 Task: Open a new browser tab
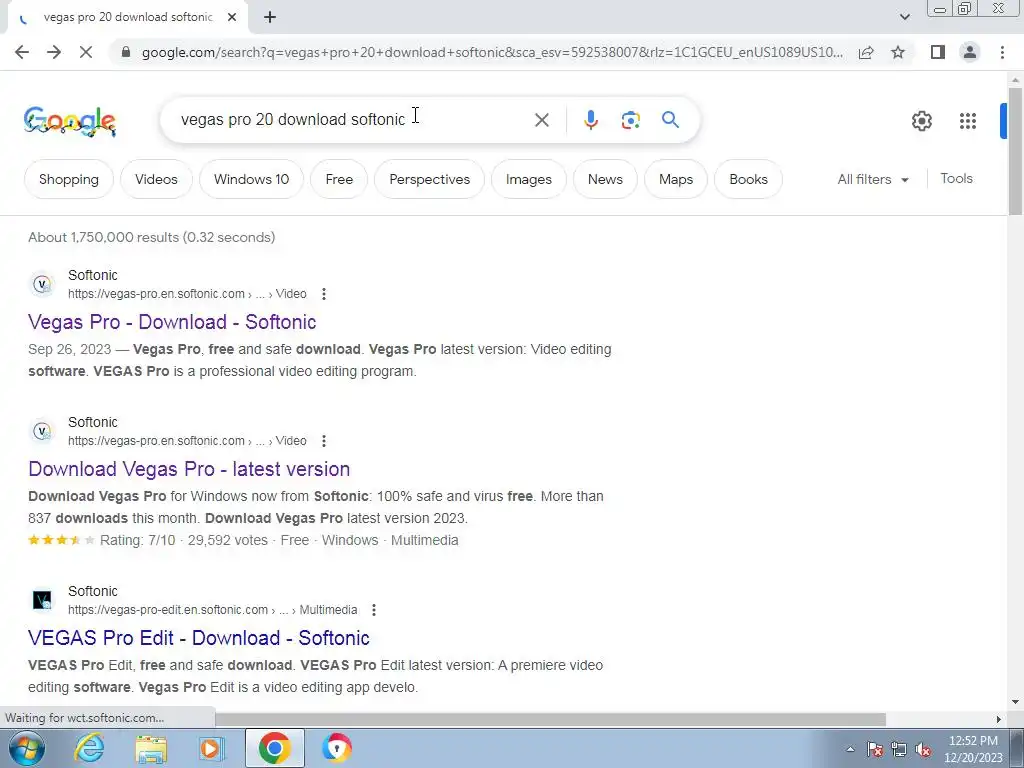click(270, 17)
